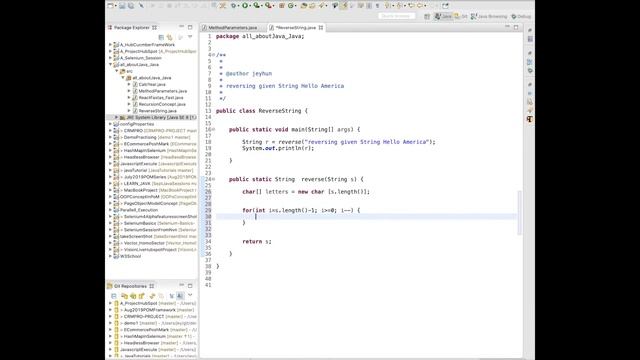The height and width of the screenshot is (360, 640).
Task: Switch to the Debug perspective
Action: coord(521,16)
